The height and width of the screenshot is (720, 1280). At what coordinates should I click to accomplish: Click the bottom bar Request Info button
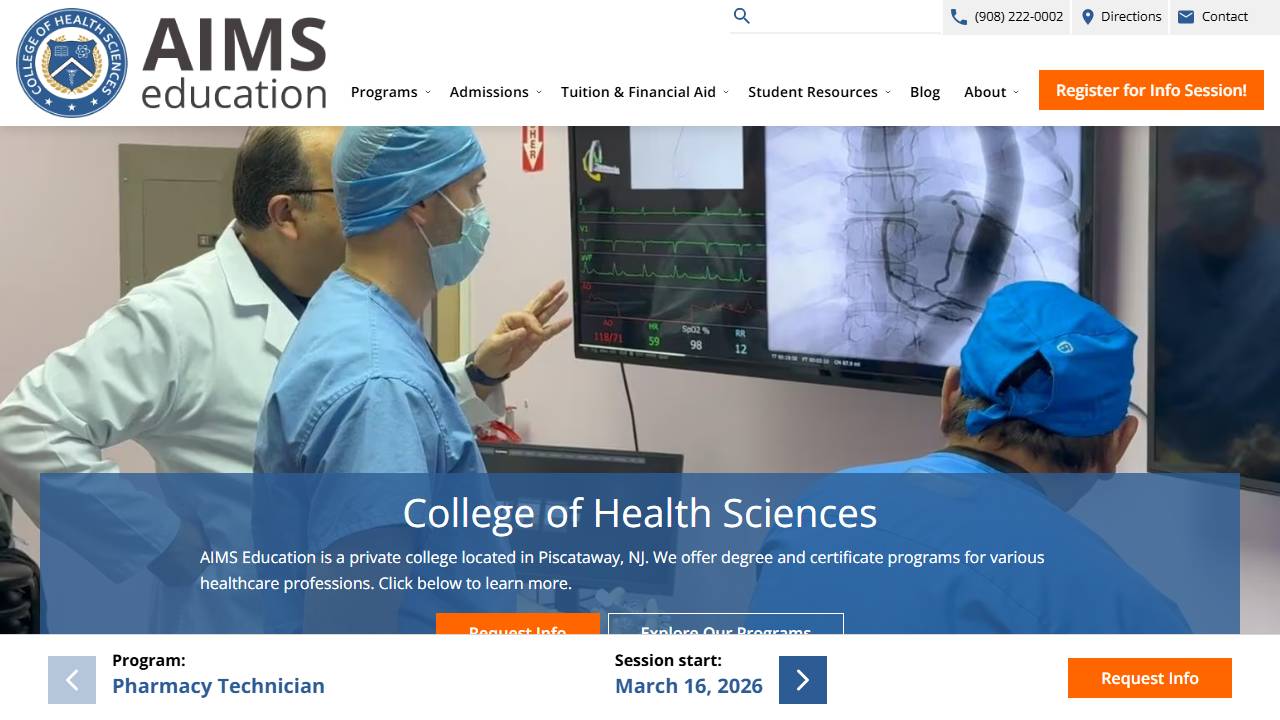[1149, 678]
